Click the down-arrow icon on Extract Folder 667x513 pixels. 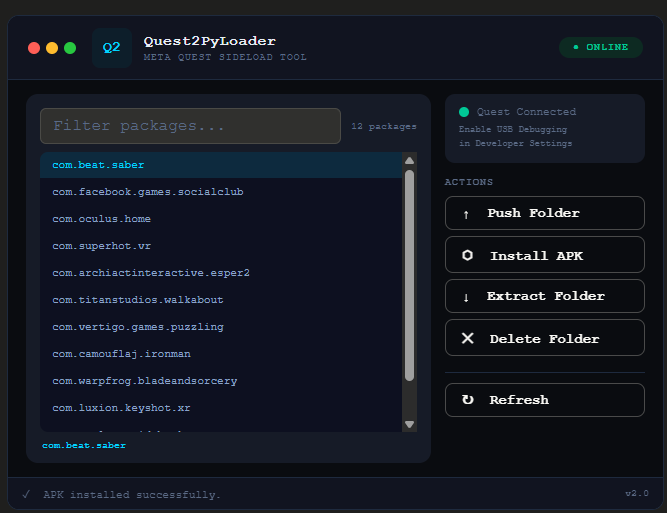click(466, 297)
